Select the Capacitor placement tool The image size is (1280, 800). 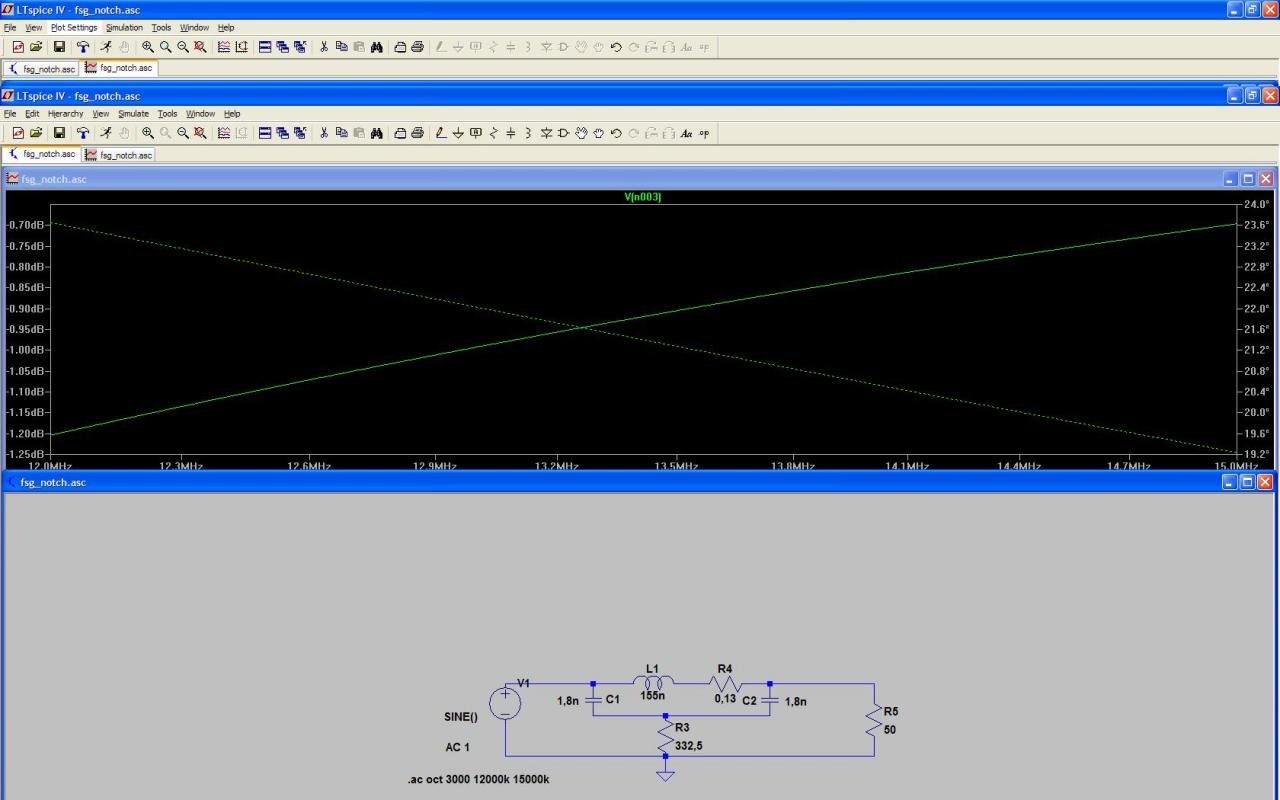pyautogui.click(x=511, y=133)
